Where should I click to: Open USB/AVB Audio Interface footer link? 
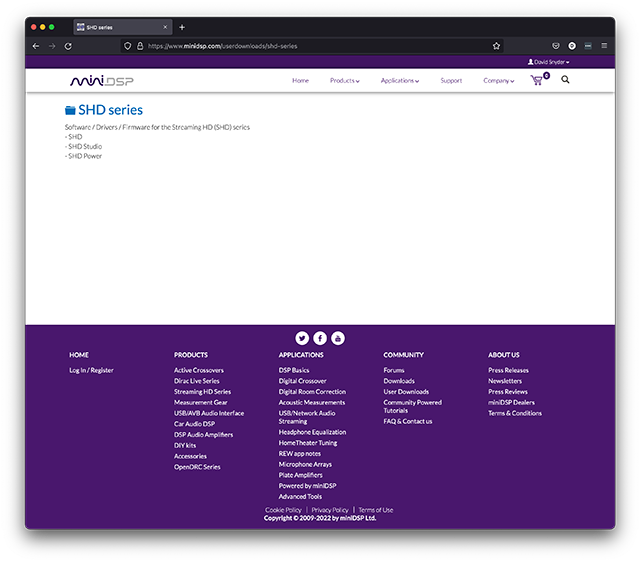coord(209,413)
